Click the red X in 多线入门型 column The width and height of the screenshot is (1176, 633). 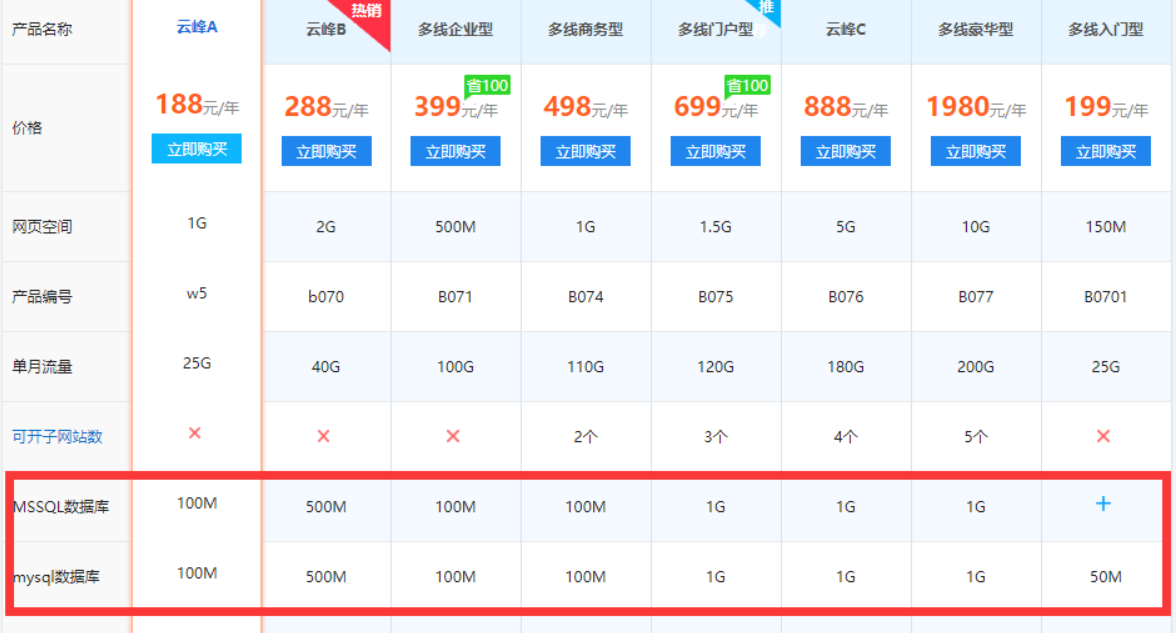coord(1103,436)
